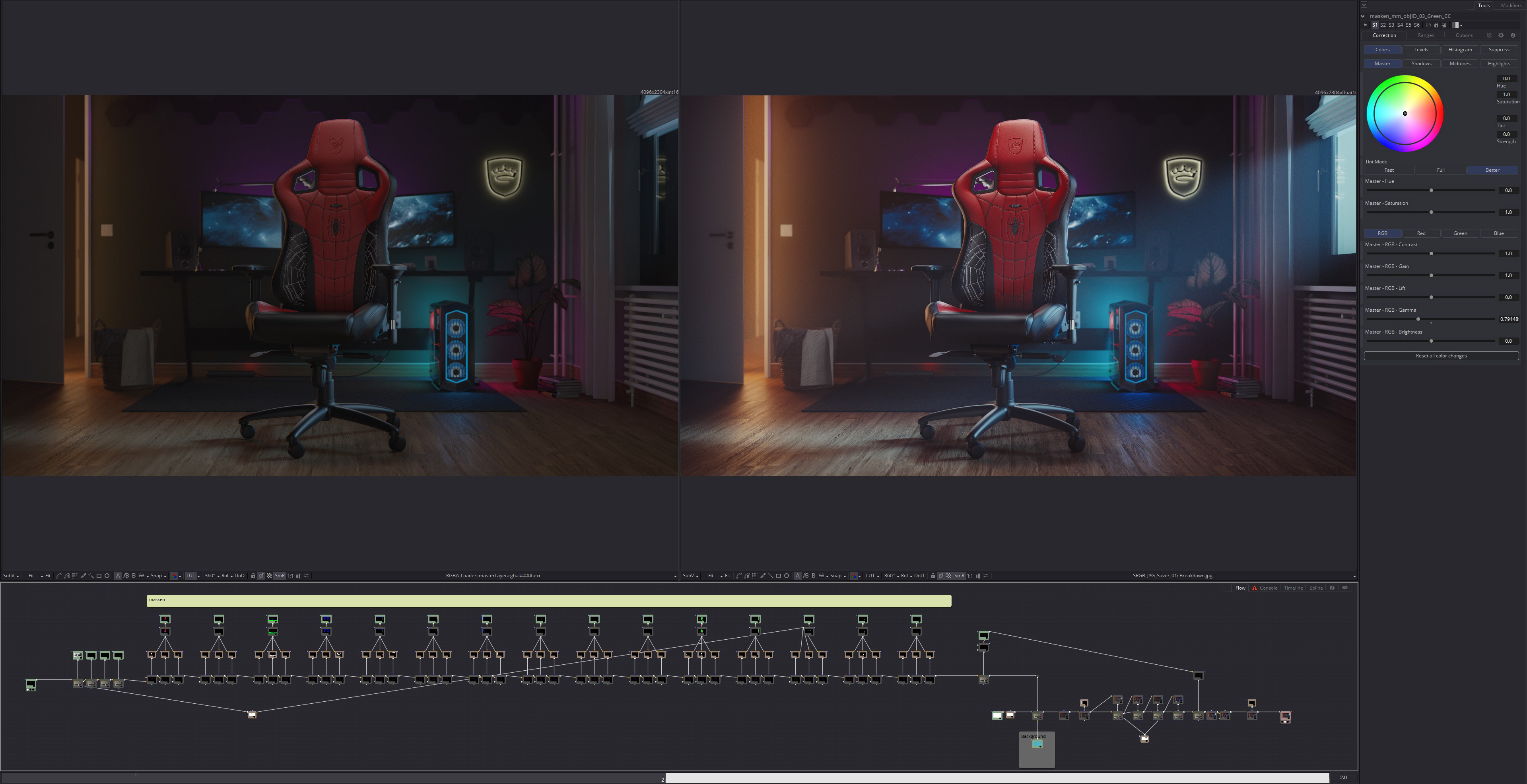Click the chat bubble comments icon in flow
Screen dimensions: 1527x784
(1345, 588)
